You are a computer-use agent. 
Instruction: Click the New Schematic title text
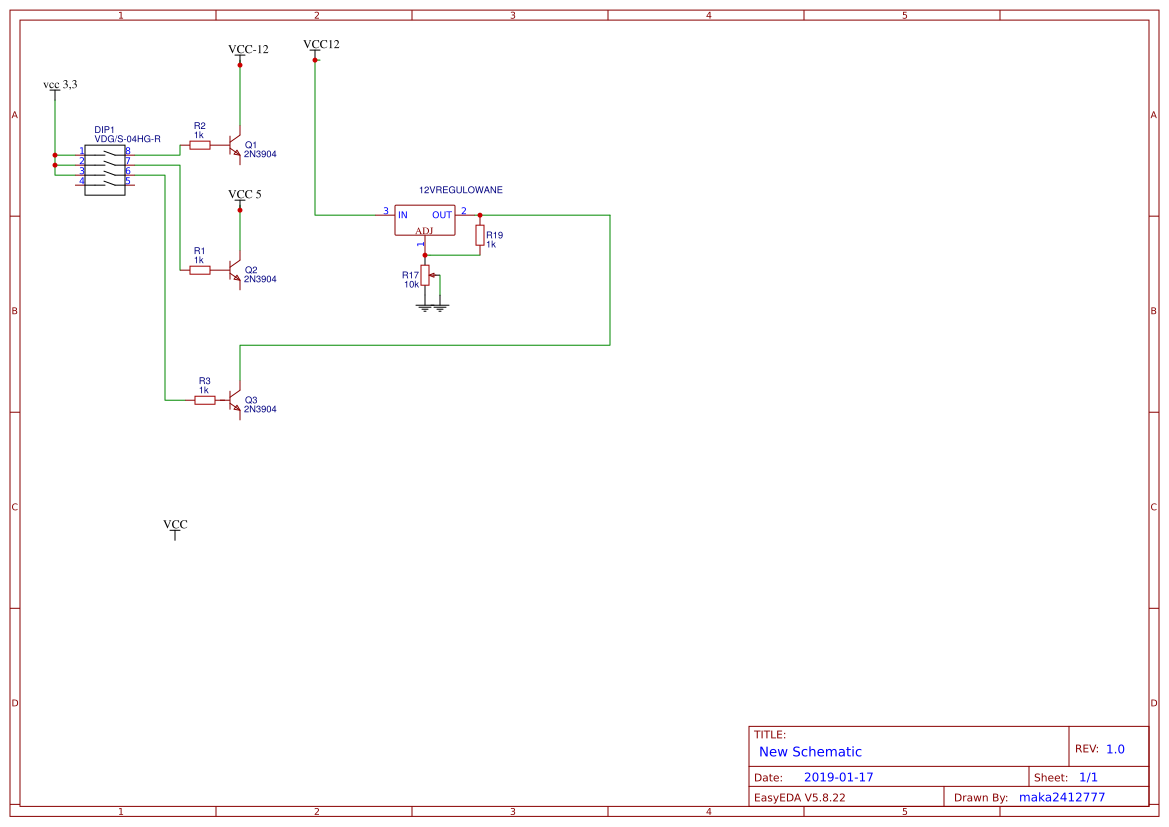point(810,752)
